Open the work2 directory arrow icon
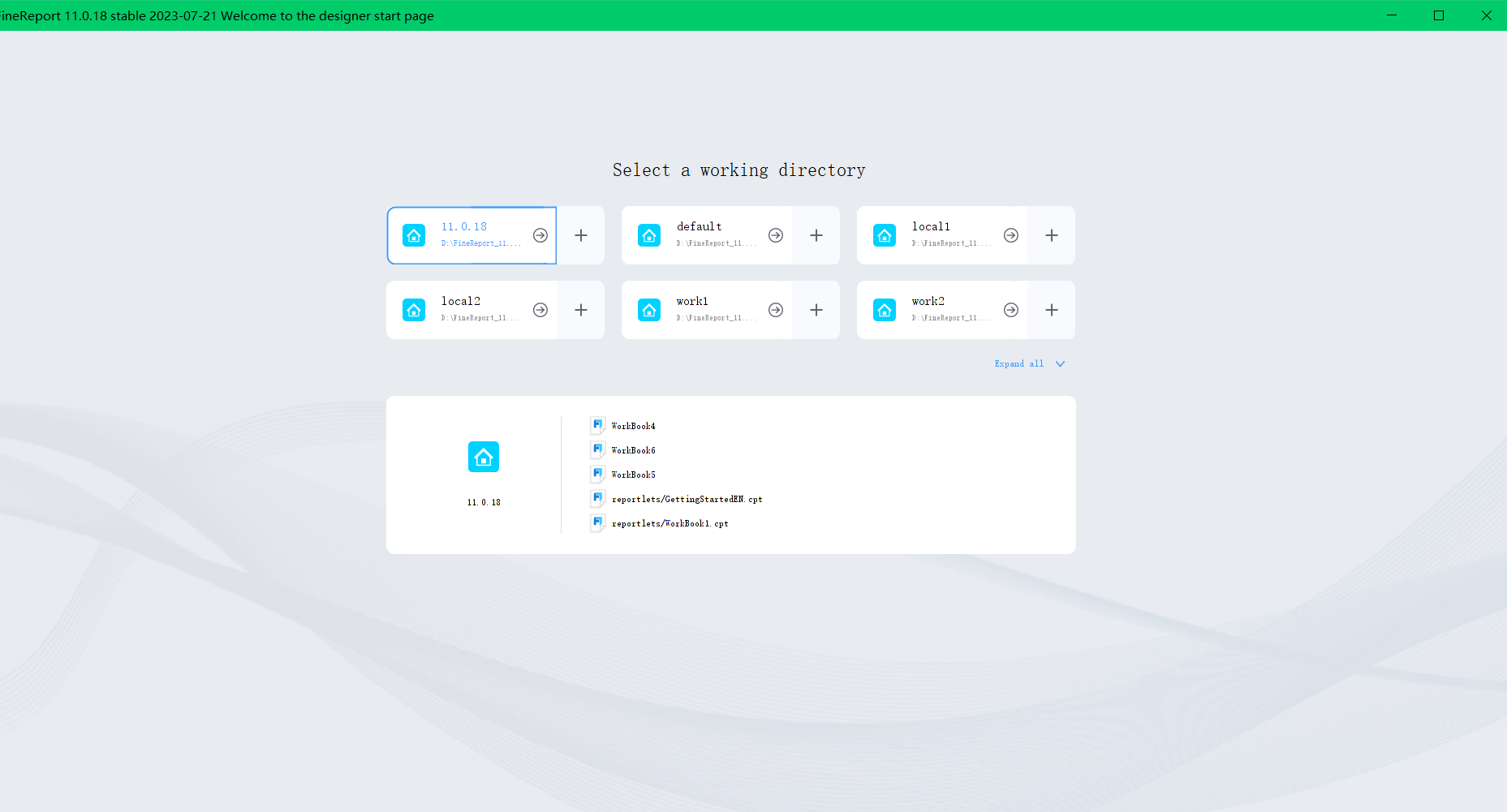The width and height of the screenshot is (1507, 812). click(x=1011, y=310)
